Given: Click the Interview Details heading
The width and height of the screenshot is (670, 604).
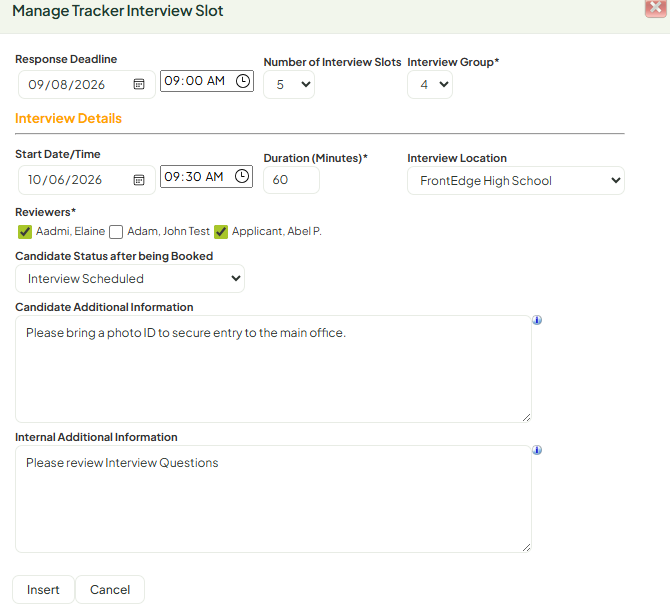Looking at the screenshot, I should coord(68,118).
